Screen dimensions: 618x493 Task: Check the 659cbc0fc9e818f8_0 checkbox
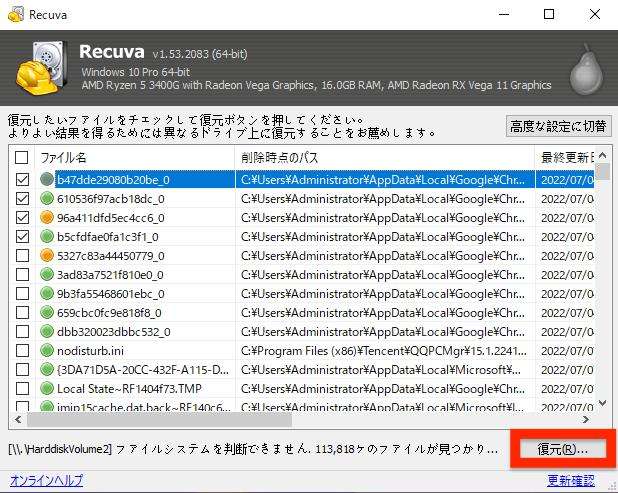[x=22, y=313]
